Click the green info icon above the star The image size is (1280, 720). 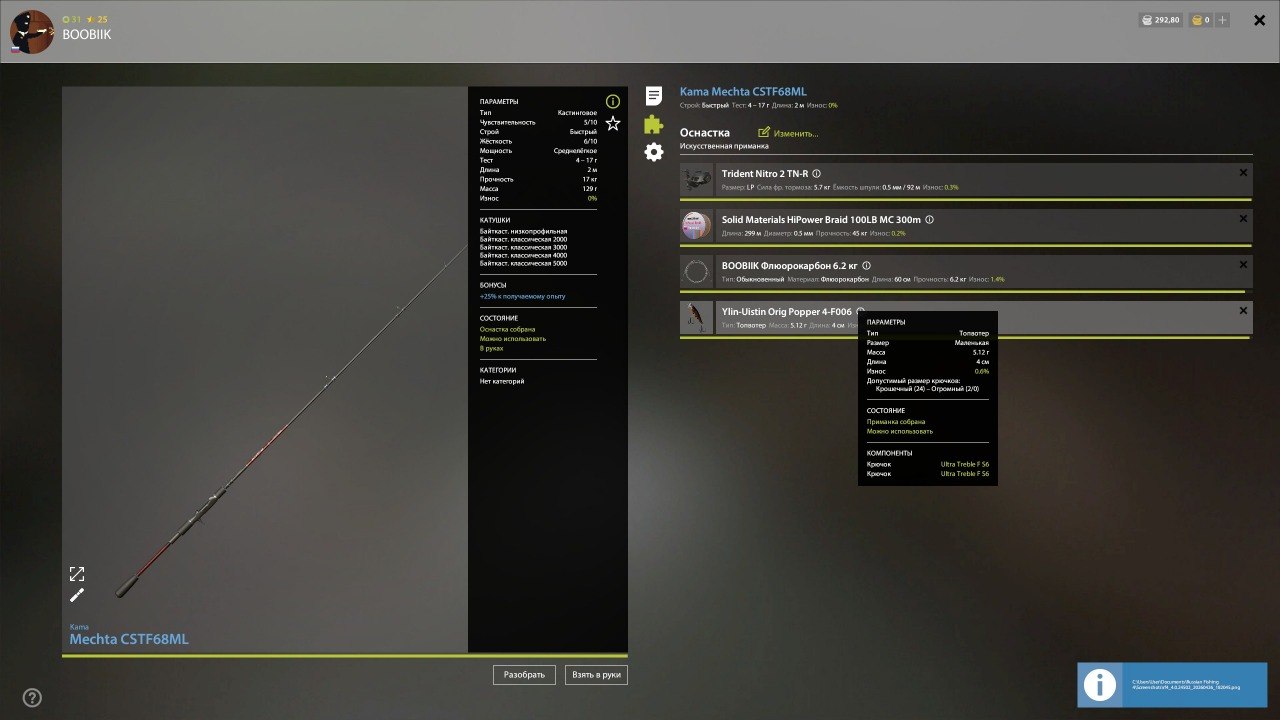[613, 101]
